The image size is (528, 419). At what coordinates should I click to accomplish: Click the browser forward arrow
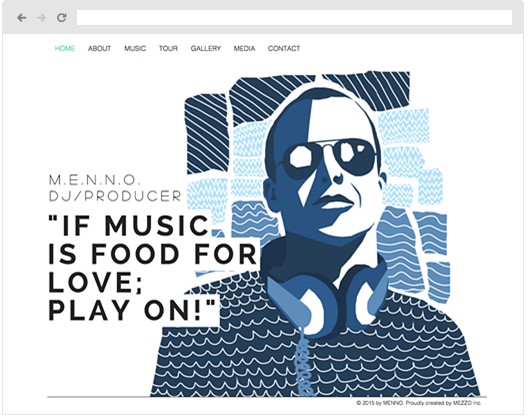(x=41, y=18)
